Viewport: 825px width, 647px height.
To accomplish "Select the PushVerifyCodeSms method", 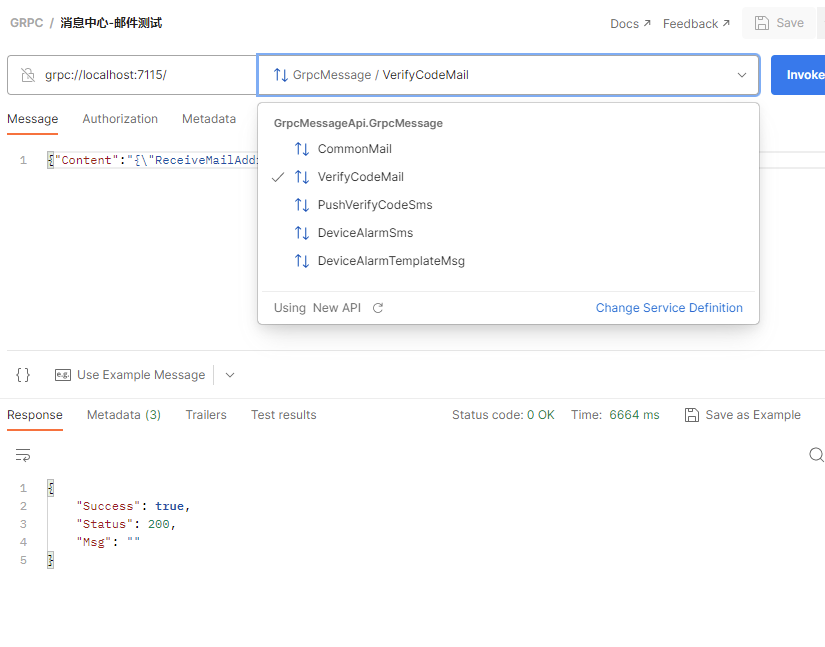I will pos(374,205).
